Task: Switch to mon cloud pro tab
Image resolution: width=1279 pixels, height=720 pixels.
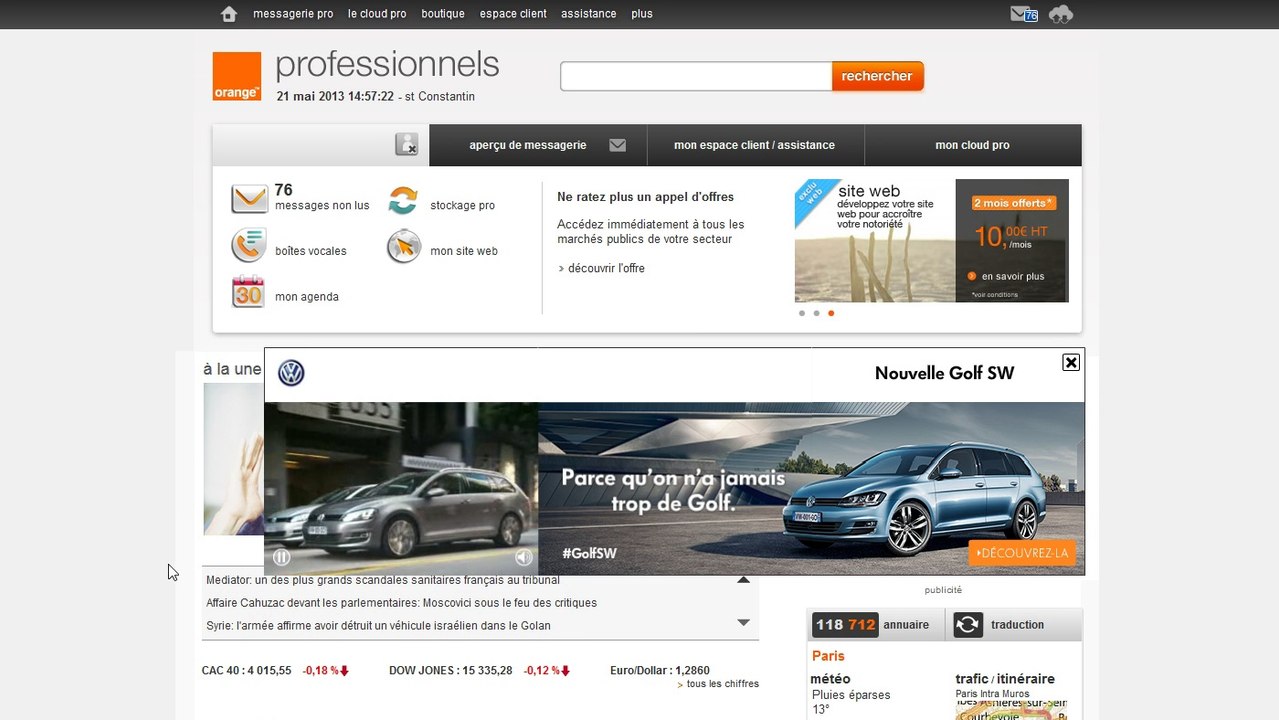Action: [973, 145]
